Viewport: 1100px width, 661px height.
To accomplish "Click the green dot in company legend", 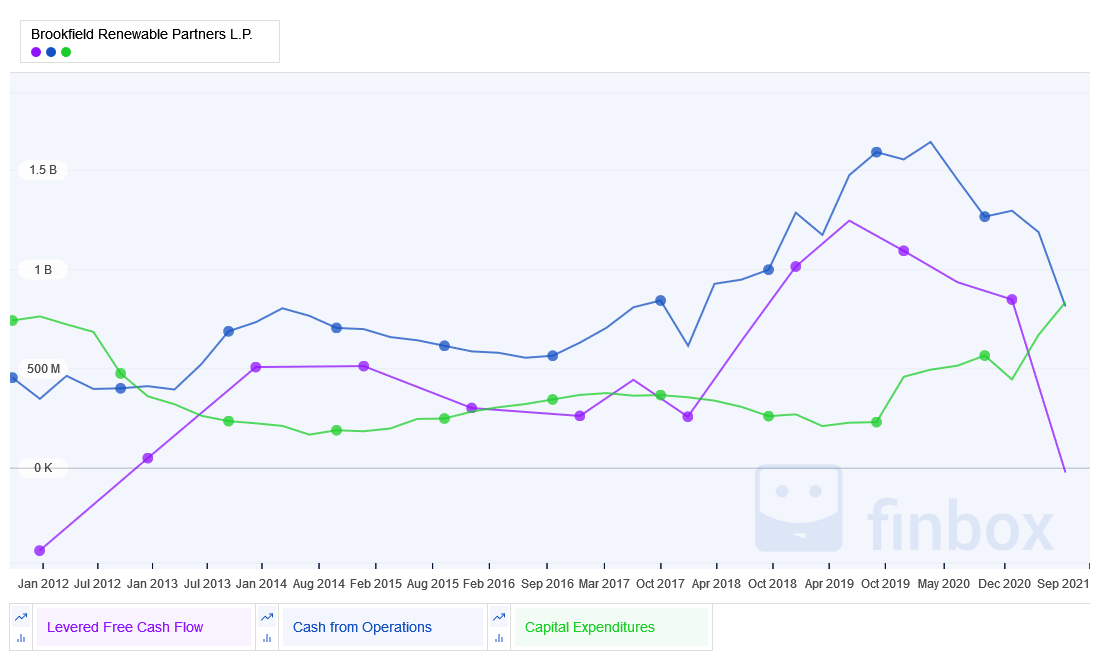I will [66, 52].
